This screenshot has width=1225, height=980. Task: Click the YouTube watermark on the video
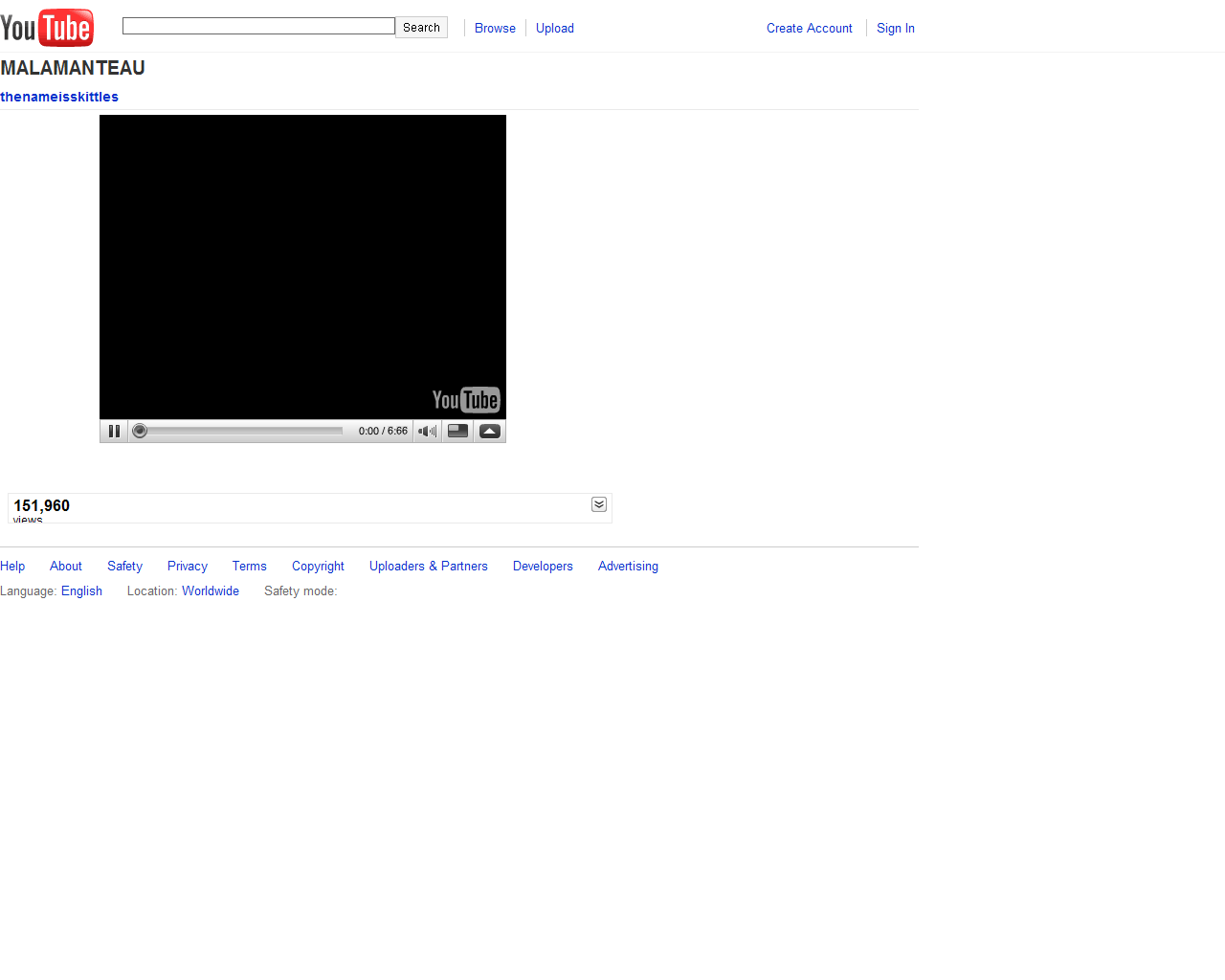(466, 400)
